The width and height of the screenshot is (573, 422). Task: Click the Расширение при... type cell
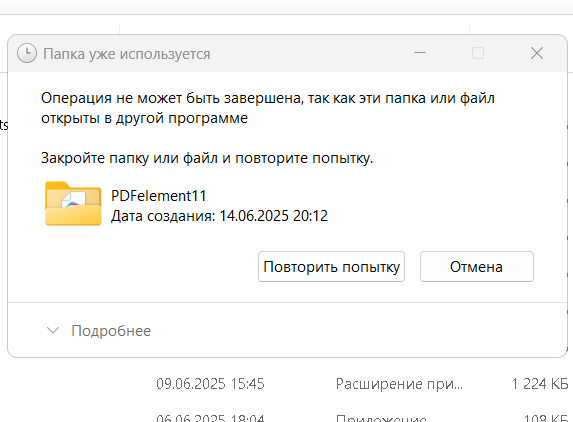click(399, 384)
